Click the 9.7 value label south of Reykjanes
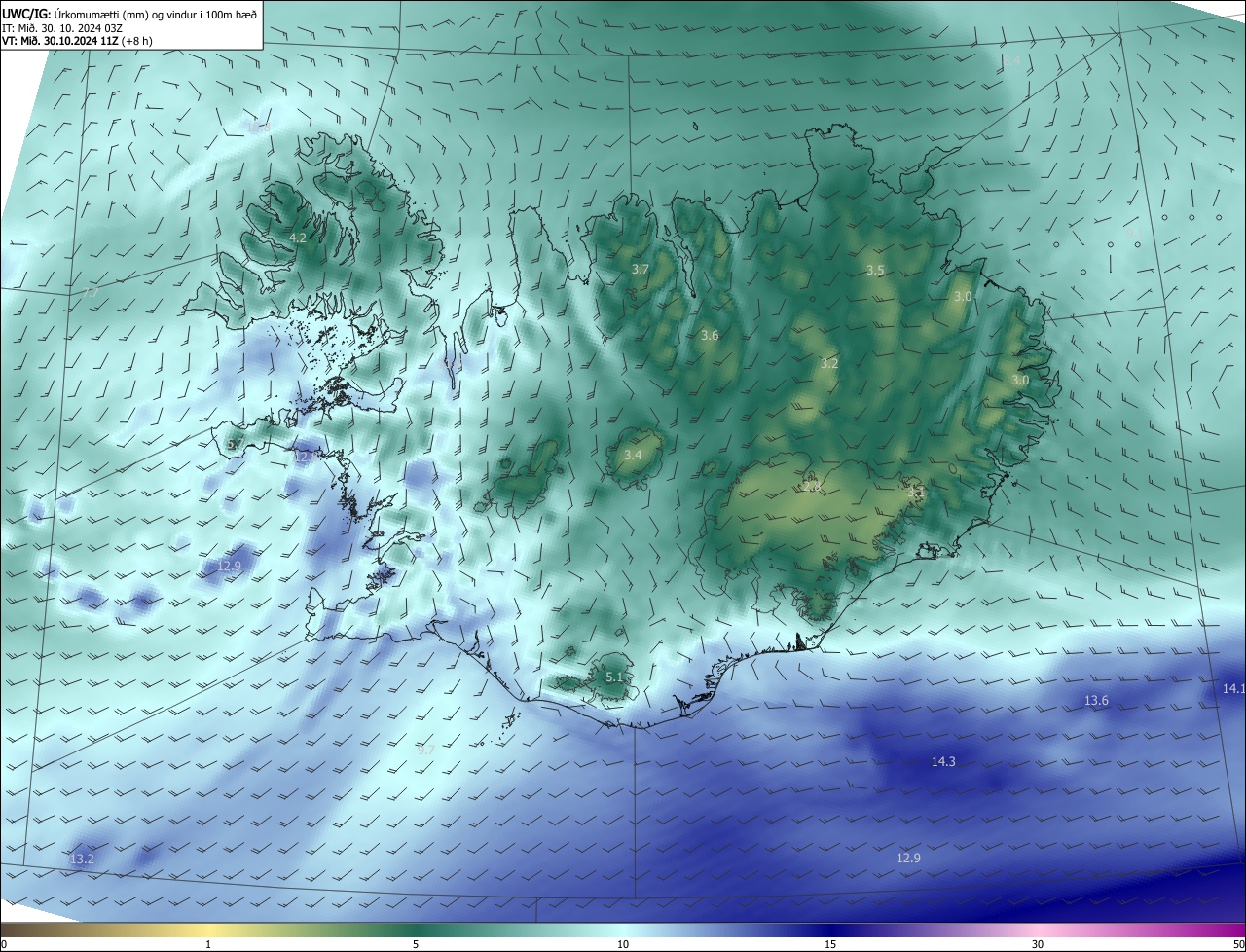Viewport: 1246px width, 952px height. coord(425,751)
